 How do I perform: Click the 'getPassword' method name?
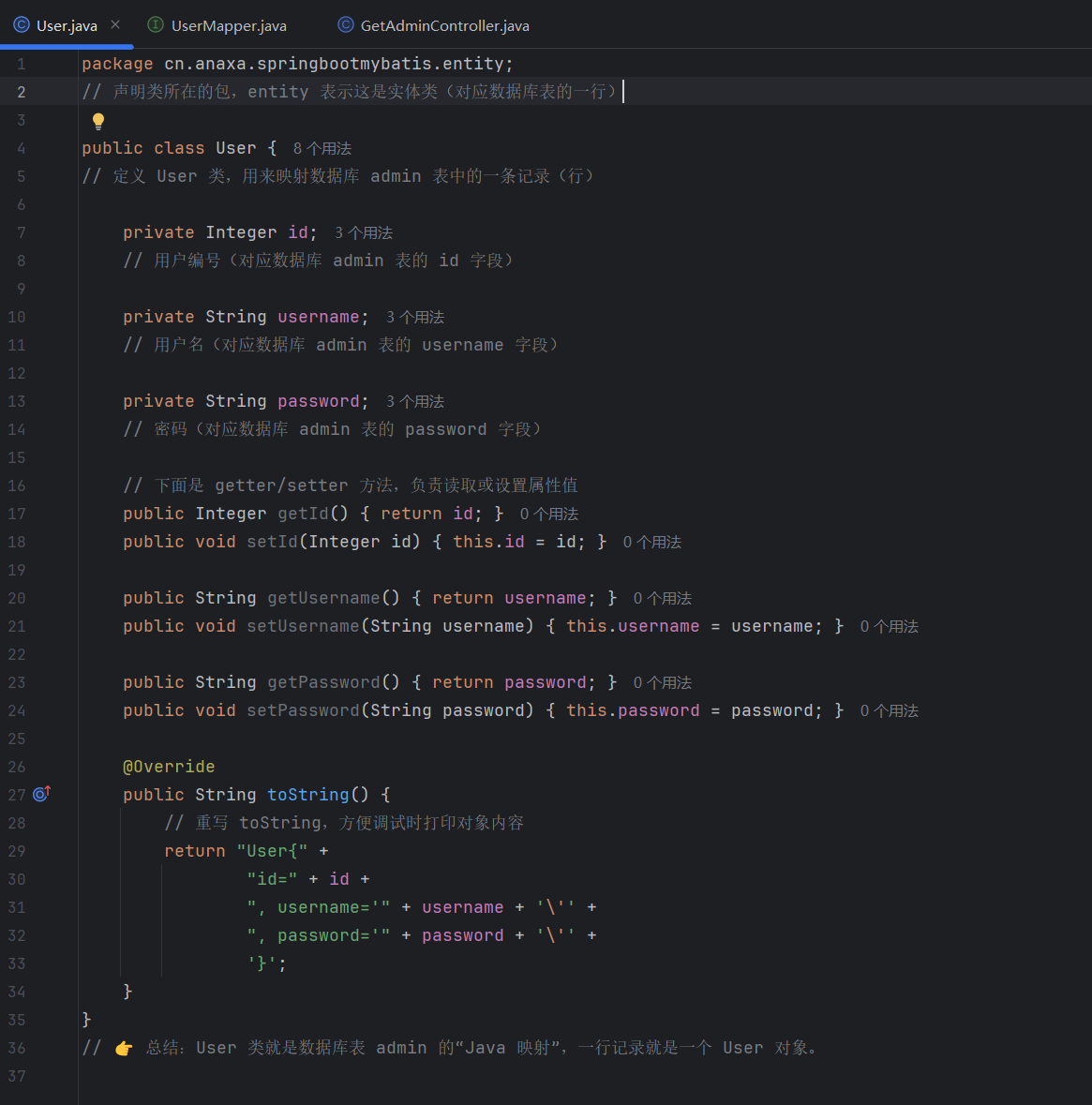[323, 683]
